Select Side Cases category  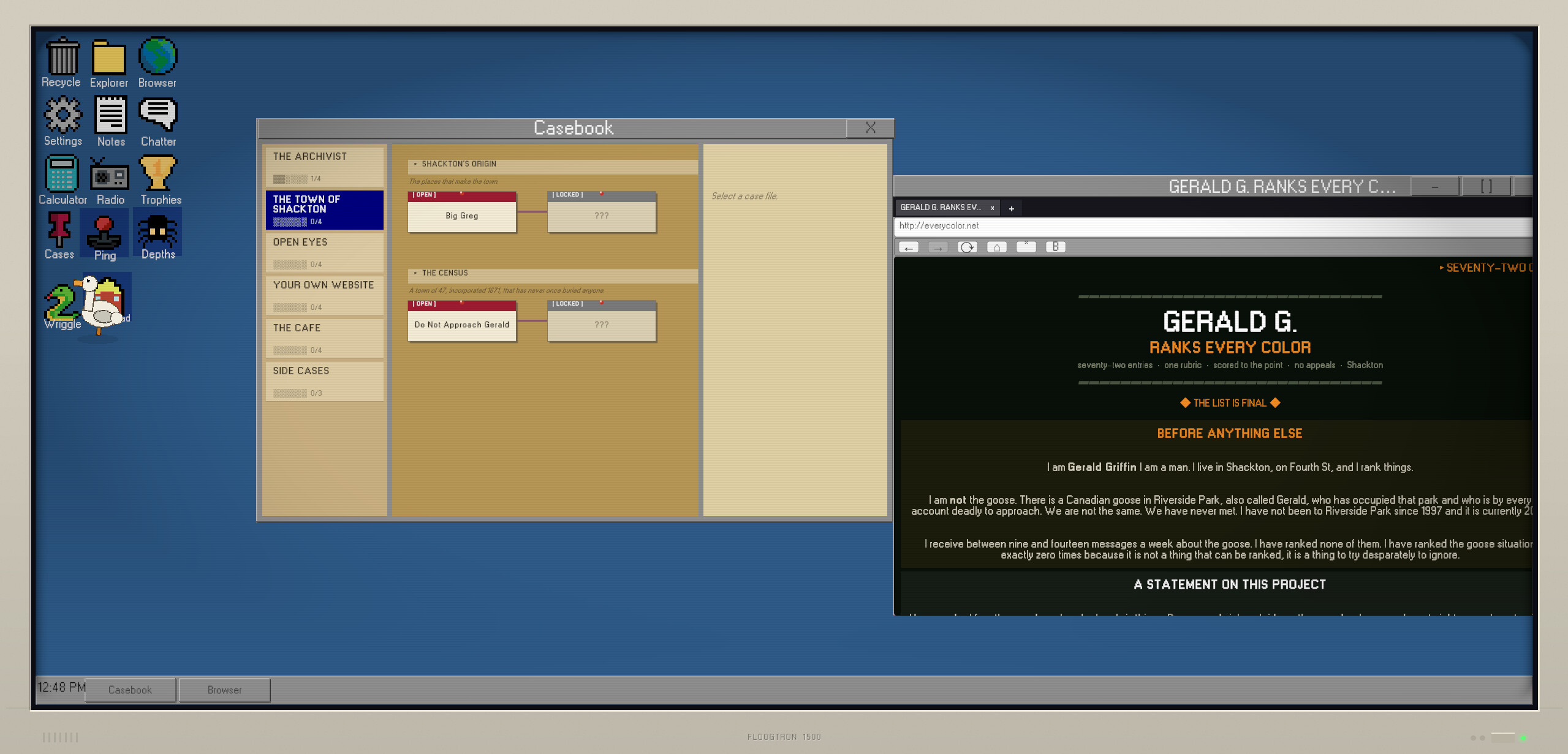coord(325,381)
